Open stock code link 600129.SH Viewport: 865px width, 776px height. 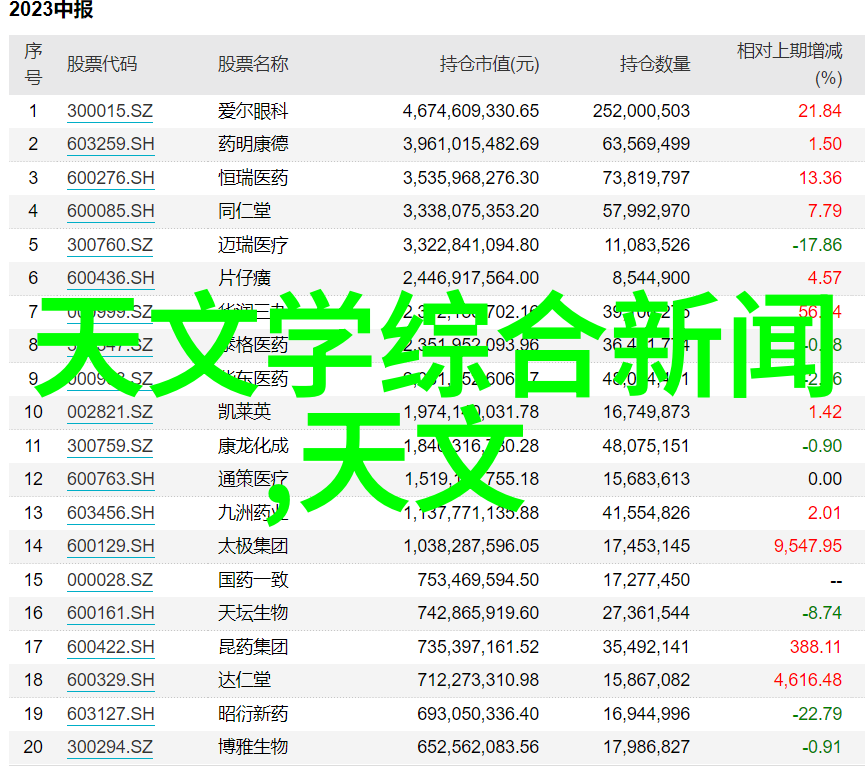point(110,546)
